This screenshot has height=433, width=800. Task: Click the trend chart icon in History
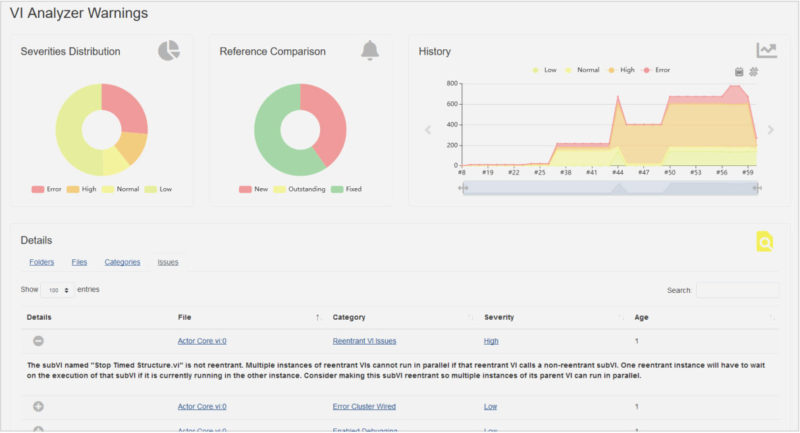766,51
